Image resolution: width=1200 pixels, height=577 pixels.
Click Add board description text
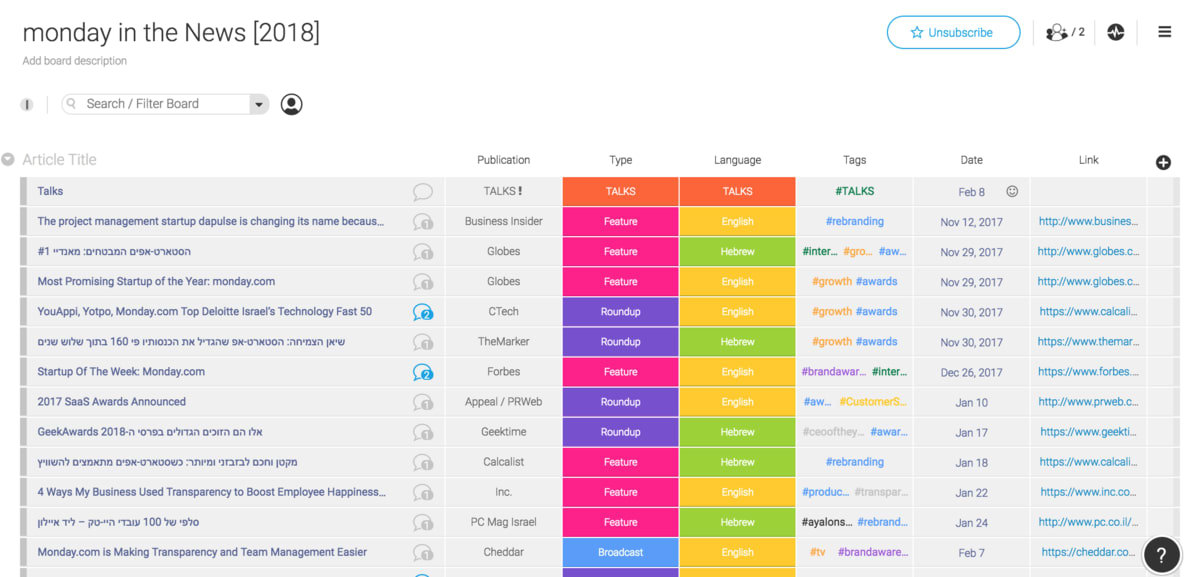[75, 61]
